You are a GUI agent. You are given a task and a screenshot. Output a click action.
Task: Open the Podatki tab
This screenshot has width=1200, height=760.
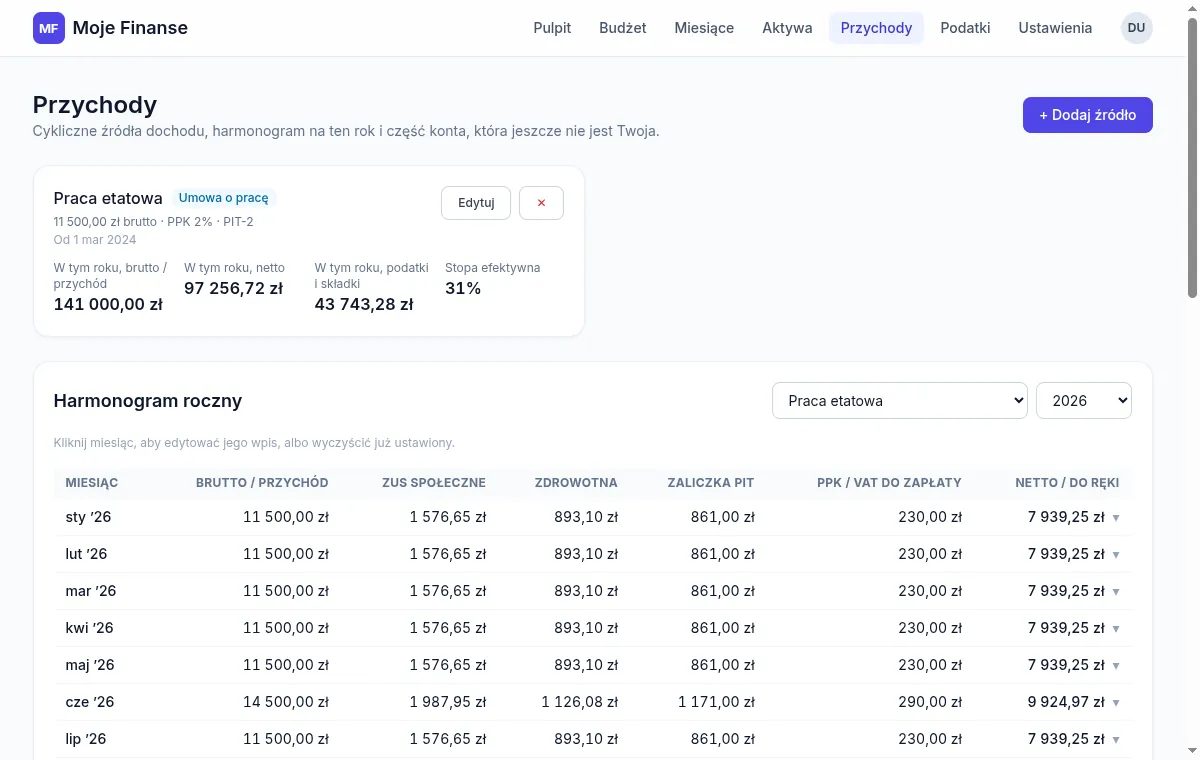pyautogui.click(x=965, y=28)
